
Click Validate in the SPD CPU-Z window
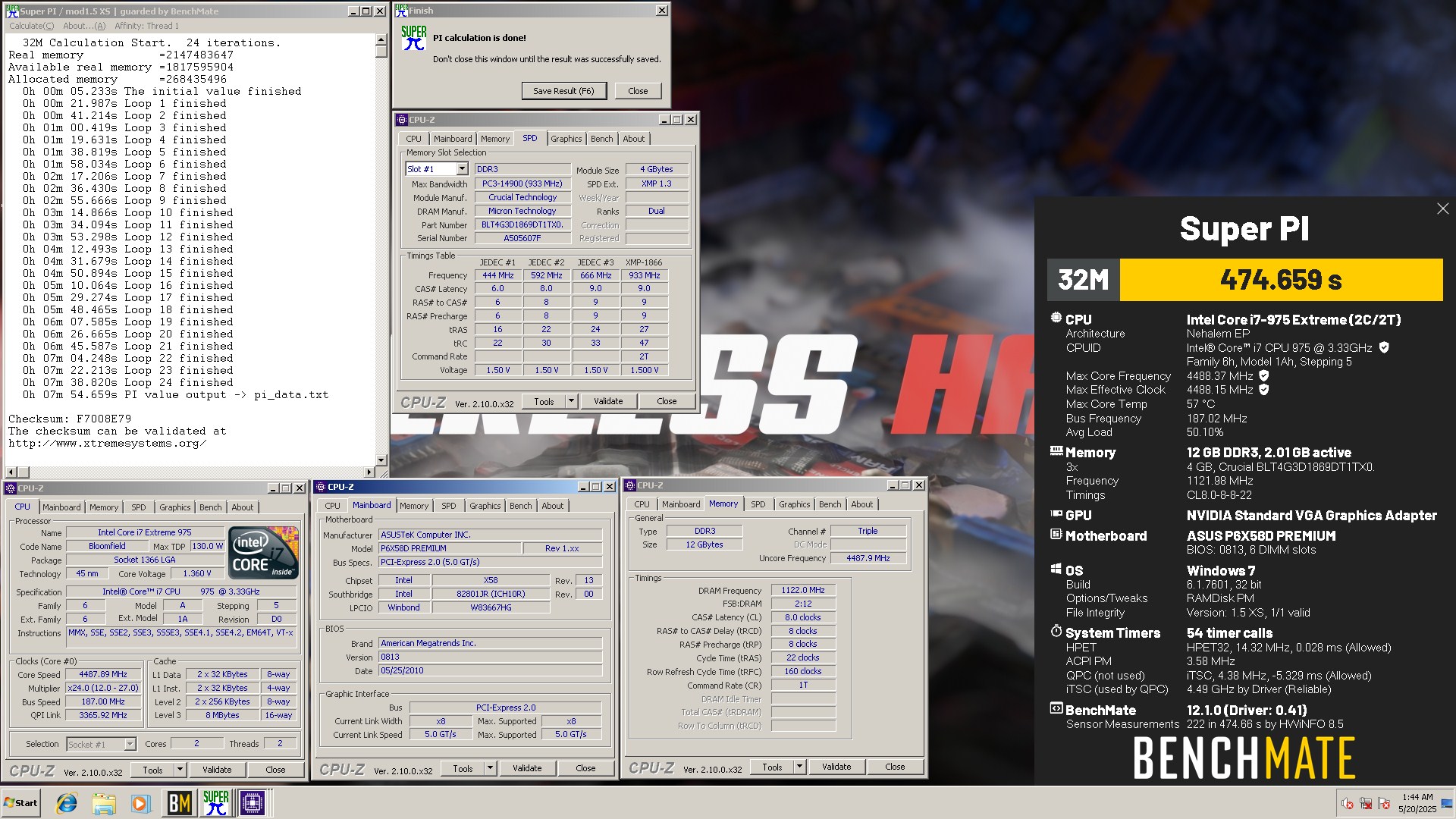608,401
